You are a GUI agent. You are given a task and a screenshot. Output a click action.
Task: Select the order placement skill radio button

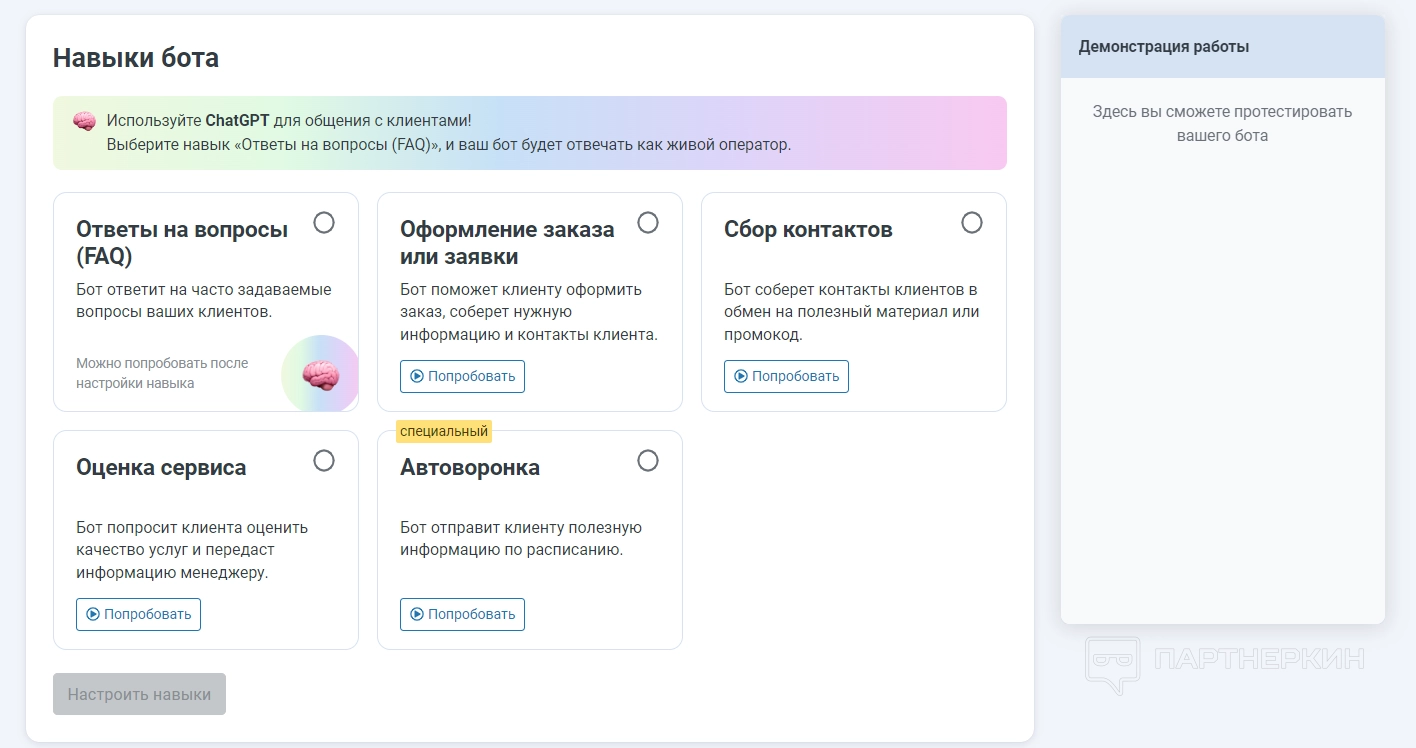tap(648, 223)
